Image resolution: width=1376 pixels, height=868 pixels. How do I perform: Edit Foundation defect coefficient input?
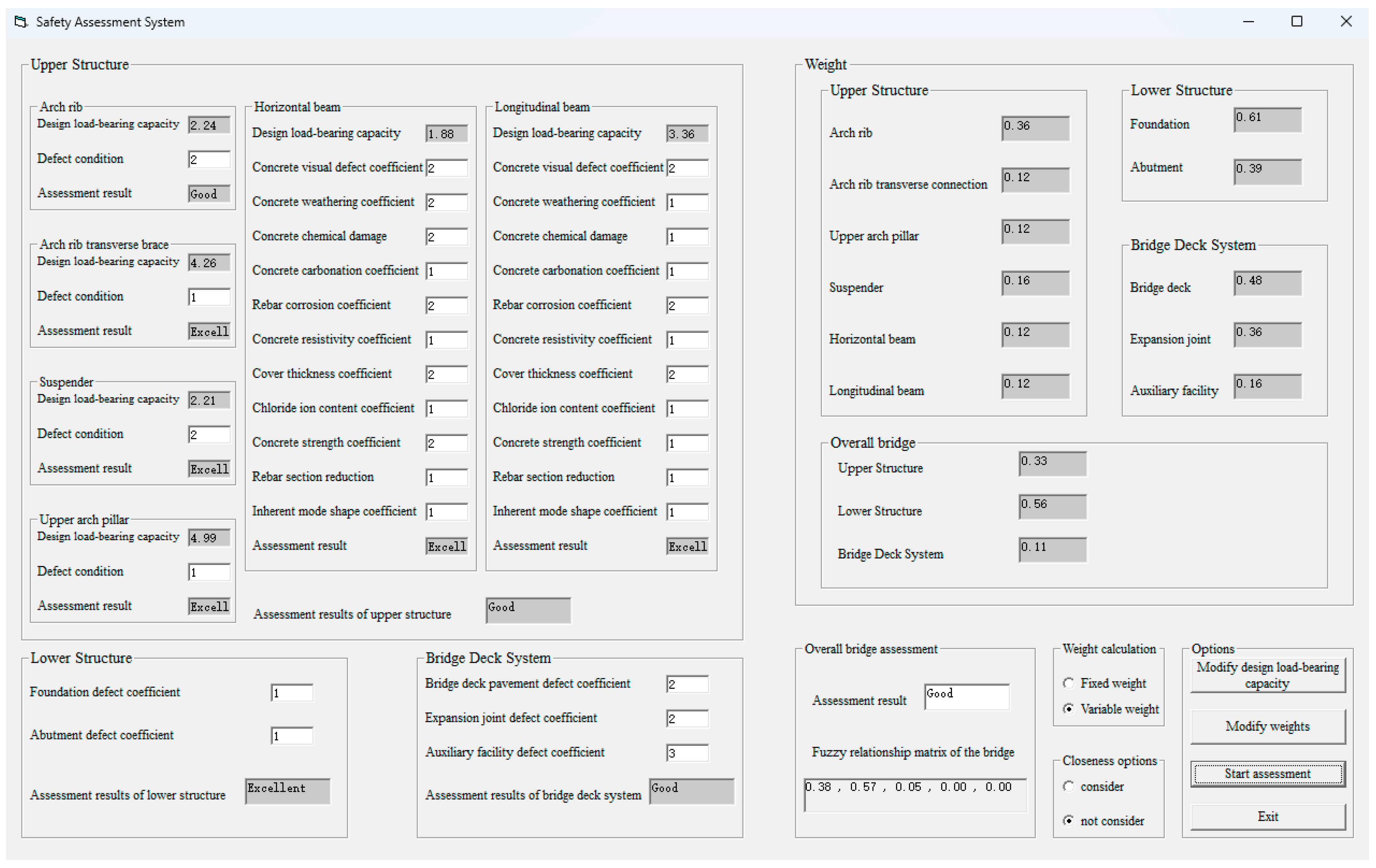[x=292, y=693]
